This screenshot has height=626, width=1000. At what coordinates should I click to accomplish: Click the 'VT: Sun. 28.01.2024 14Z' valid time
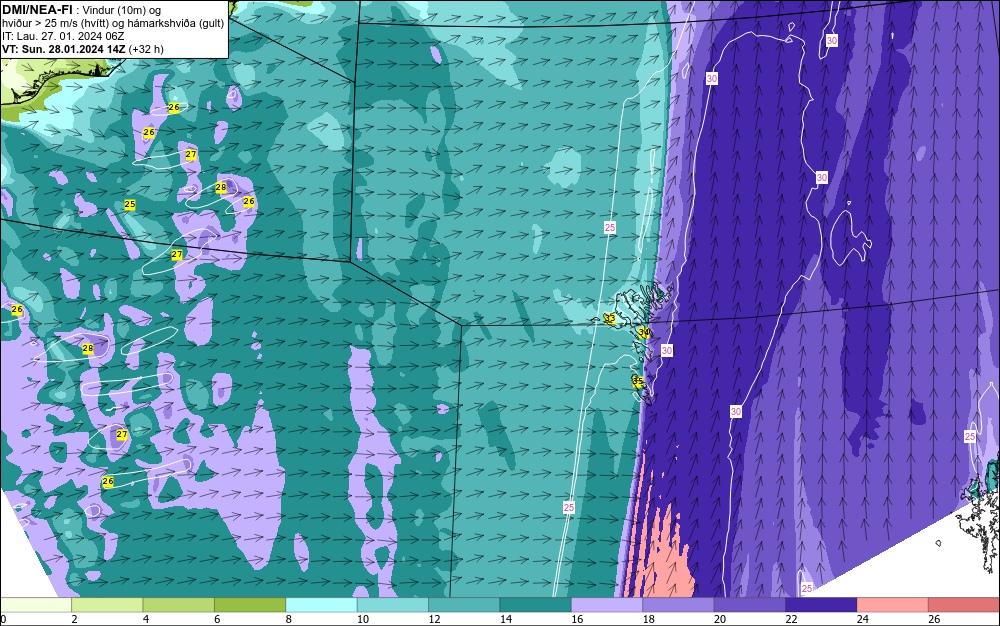tap(63, 49)
